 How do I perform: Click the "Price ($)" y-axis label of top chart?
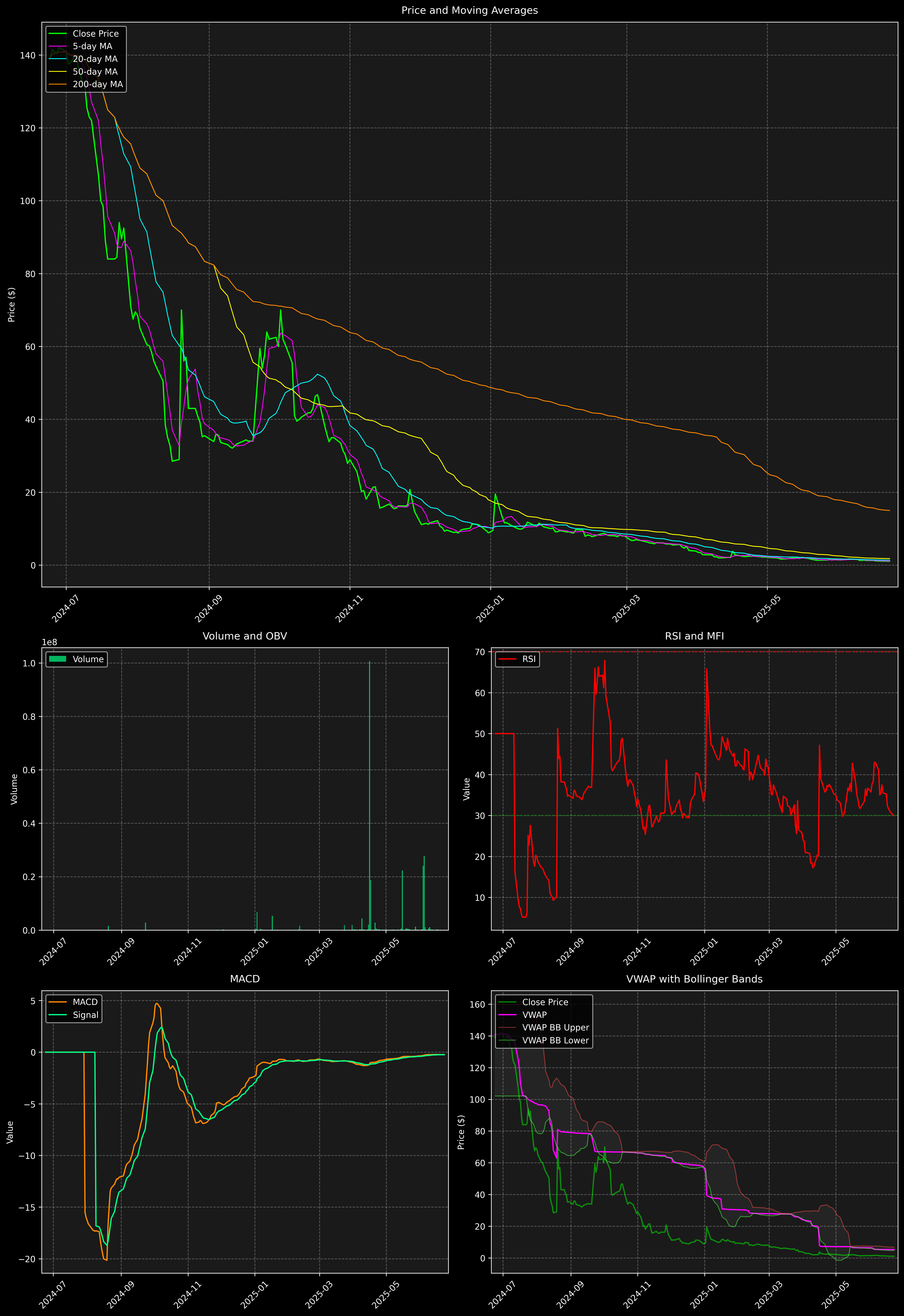click(x=11, y=305)
